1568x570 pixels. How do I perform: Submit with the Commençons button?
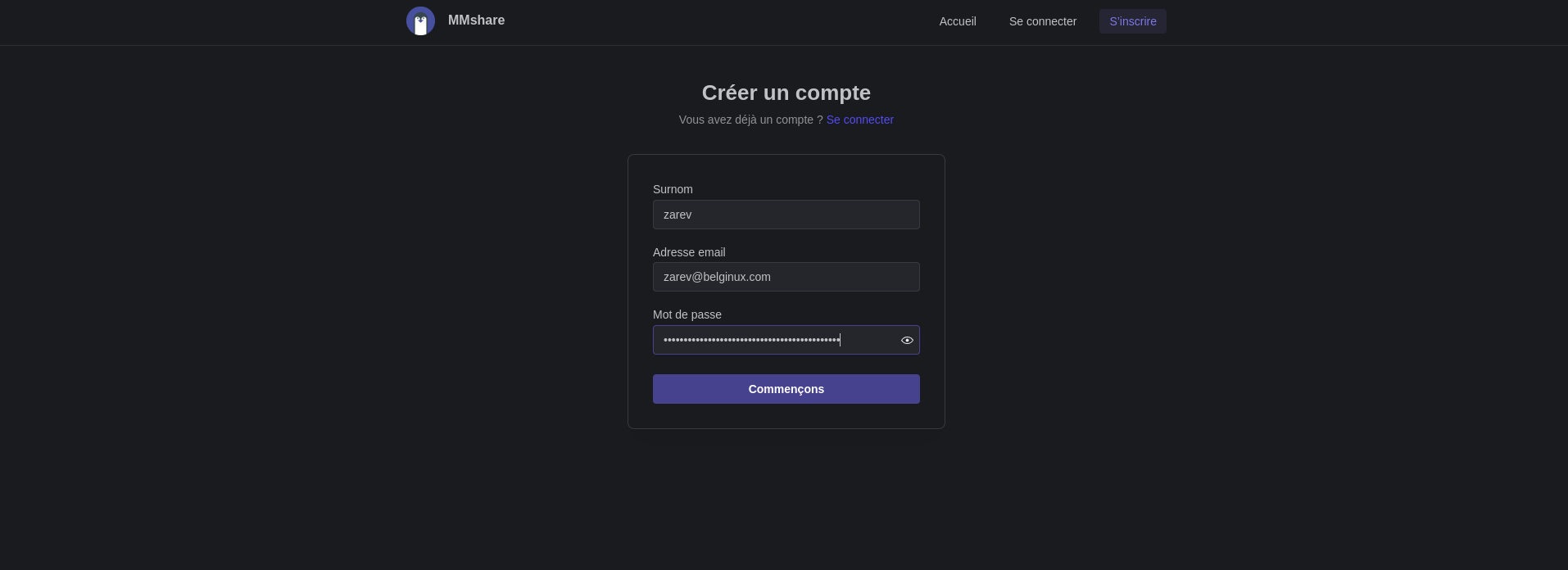(x=786, y=389)
